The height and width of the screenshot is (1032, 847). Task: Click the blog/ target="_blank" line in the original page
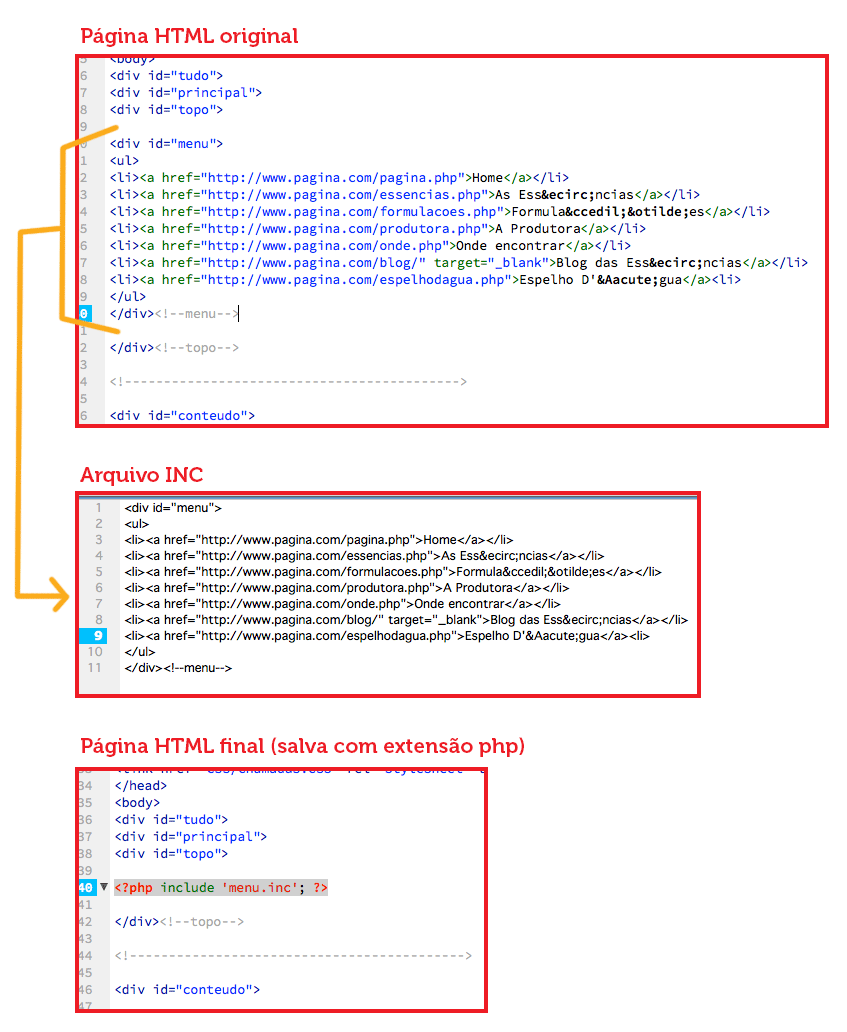coord(459,263)
